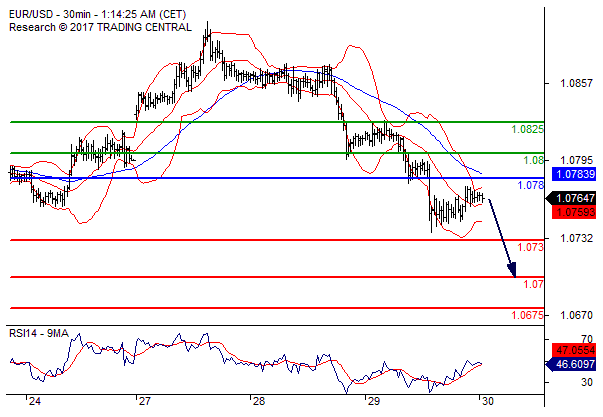This screenshot has width=603, height=417.
Task: Click the RSI 30 level label
Action: 587,382
